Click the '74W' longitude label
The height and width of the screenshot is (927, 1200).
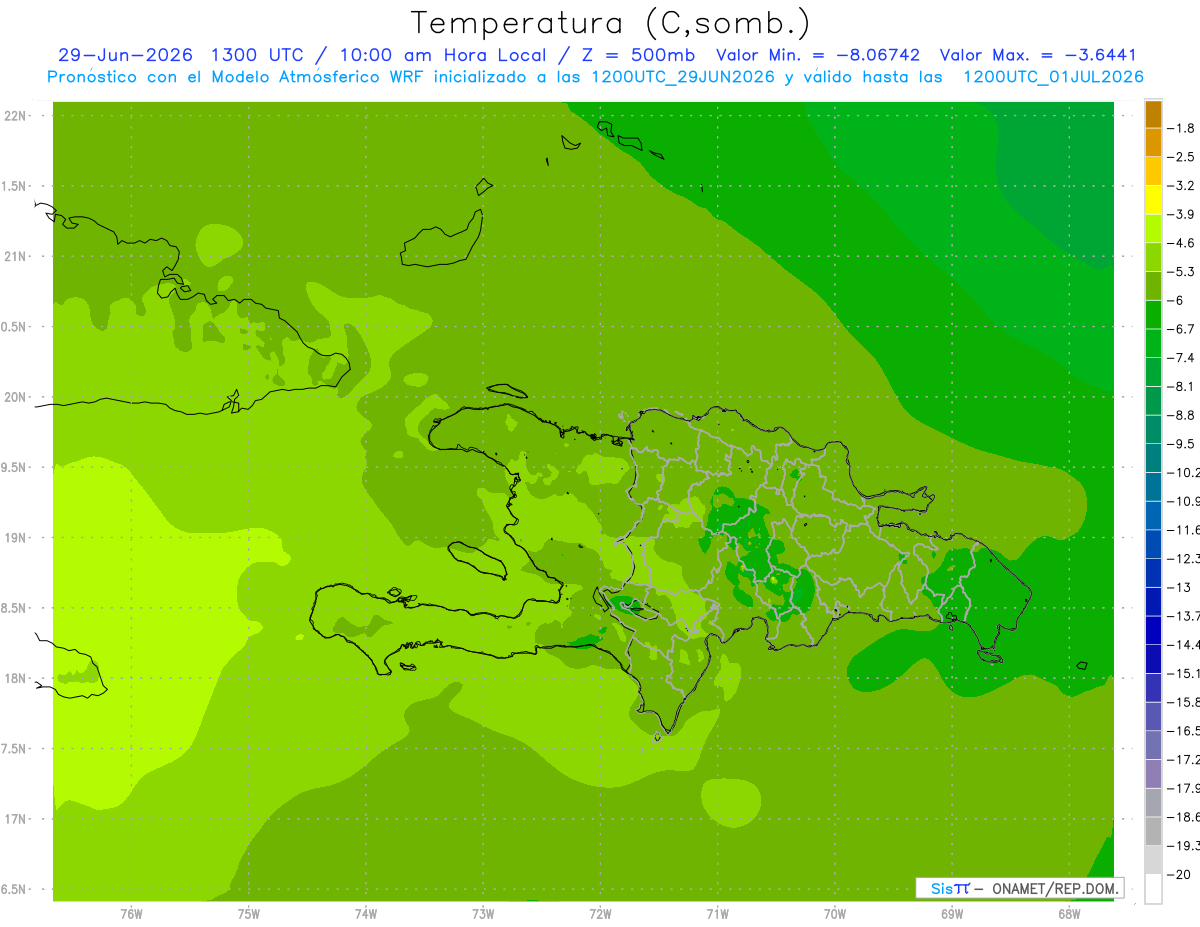coord(365,913)
